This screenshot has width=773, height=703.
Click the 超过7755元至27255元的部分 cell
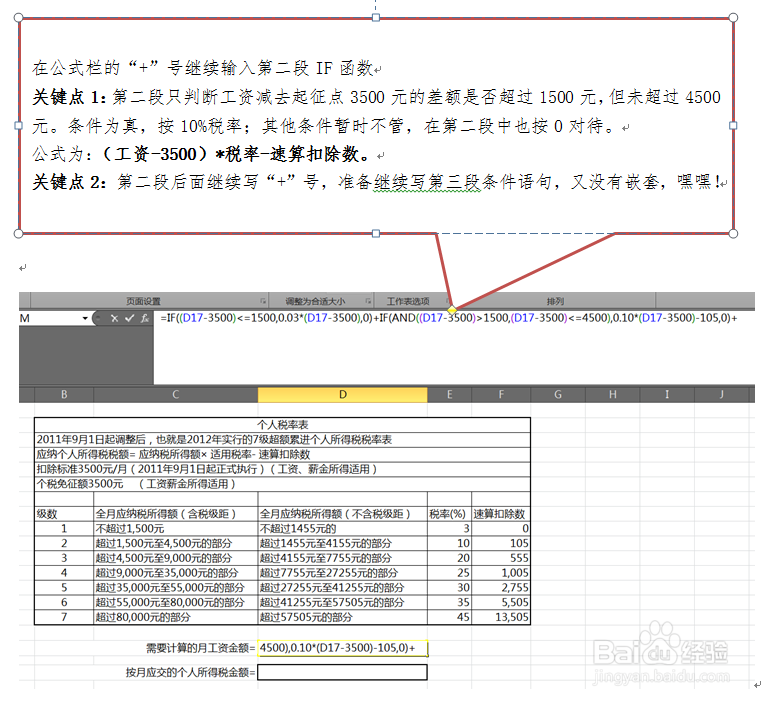click(343, 573)
